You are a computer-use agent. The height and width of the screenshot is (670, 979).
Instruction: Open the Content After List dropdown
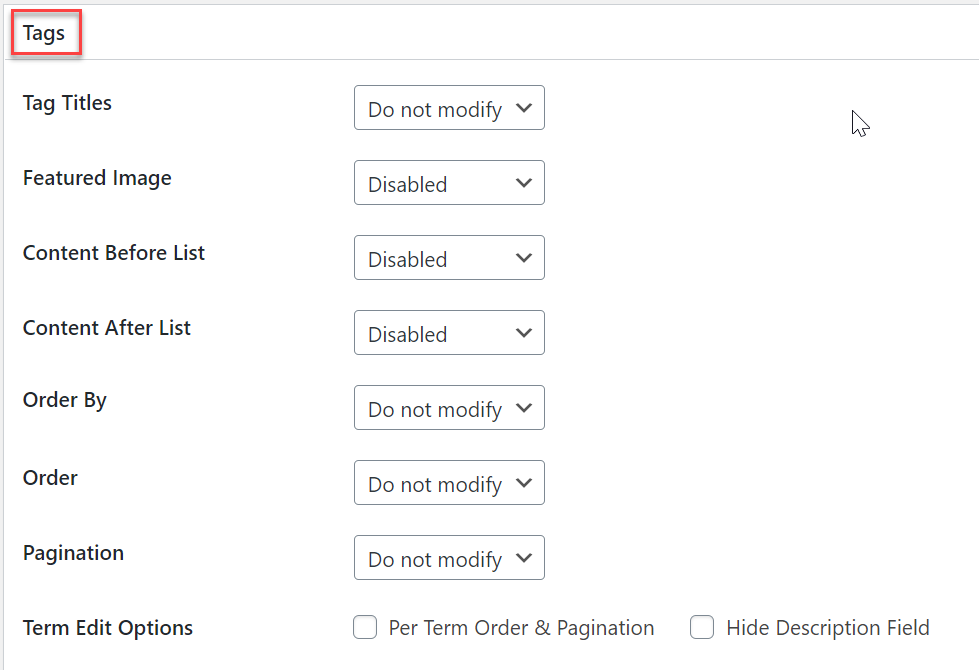[449, 333]
